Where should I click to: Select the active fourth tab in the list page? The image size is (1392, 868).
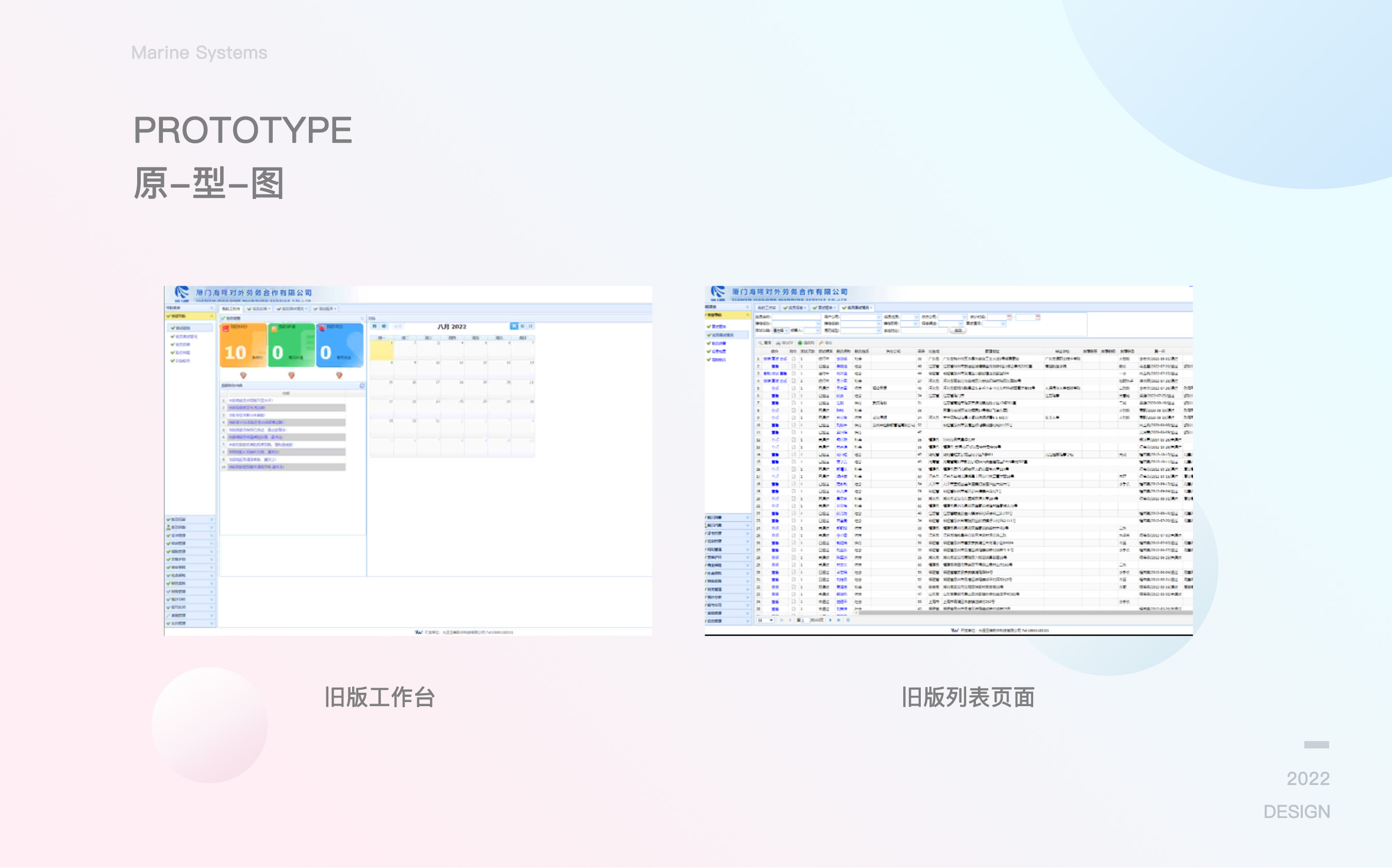(x=857, y=308)
